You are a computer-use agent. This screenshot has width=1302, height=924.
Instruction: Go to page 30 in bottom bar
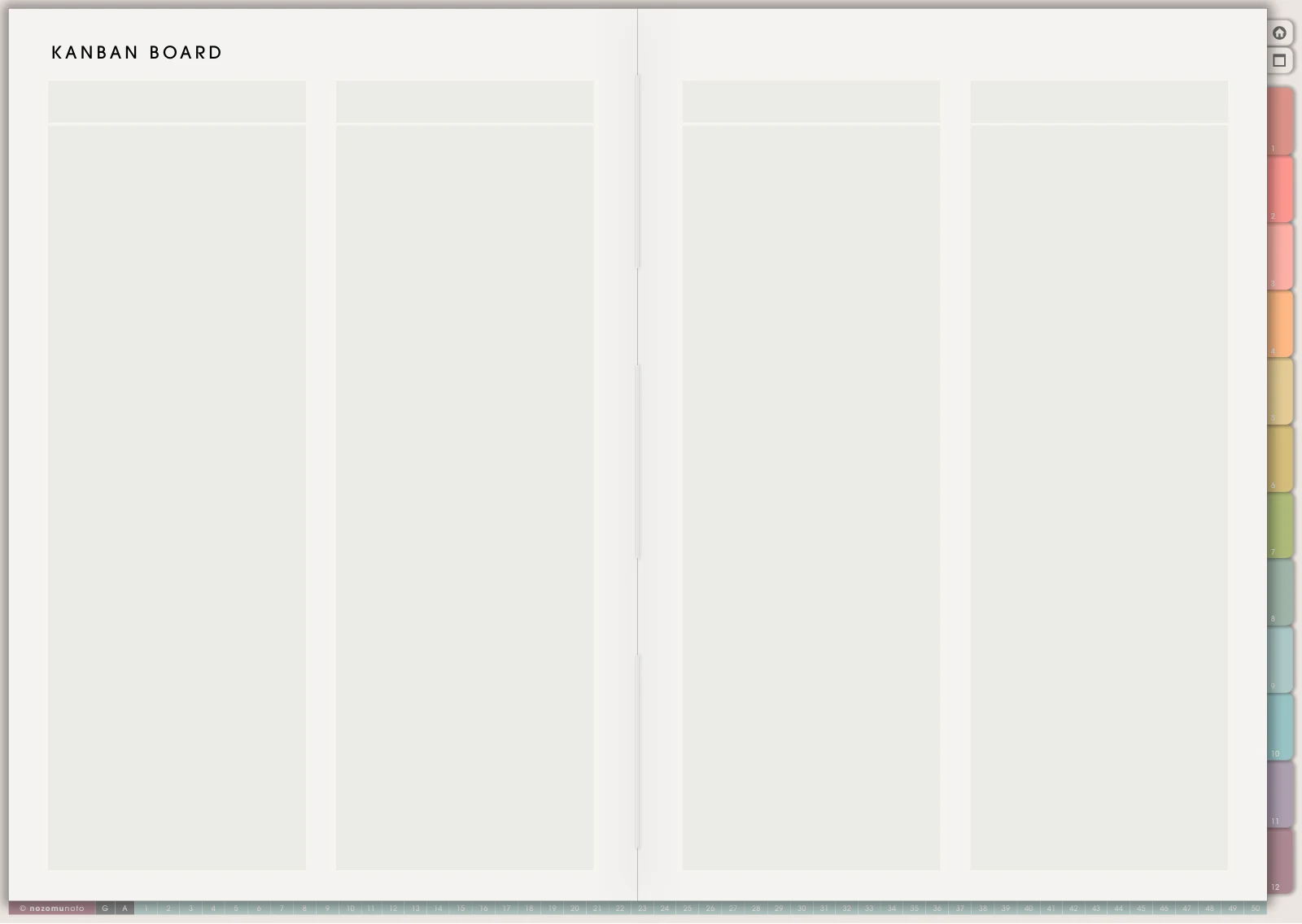click(802, 909)
